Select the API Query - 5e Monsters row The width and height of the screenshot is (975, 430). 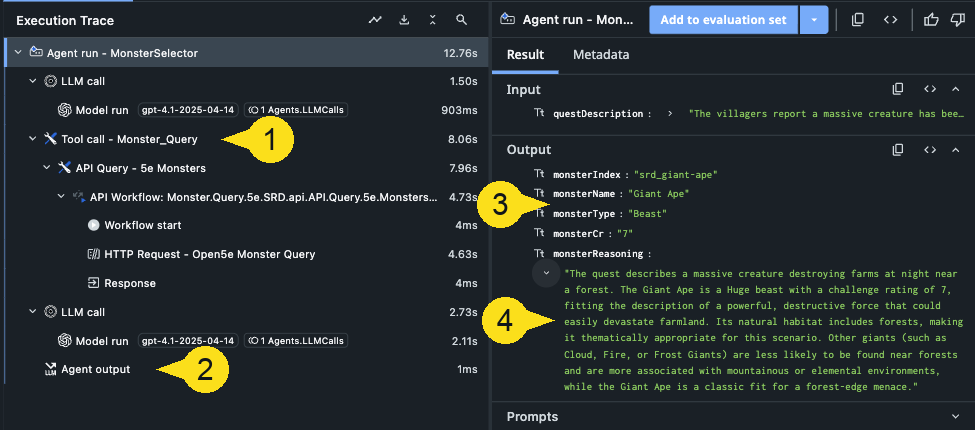(x=244, y=168)
